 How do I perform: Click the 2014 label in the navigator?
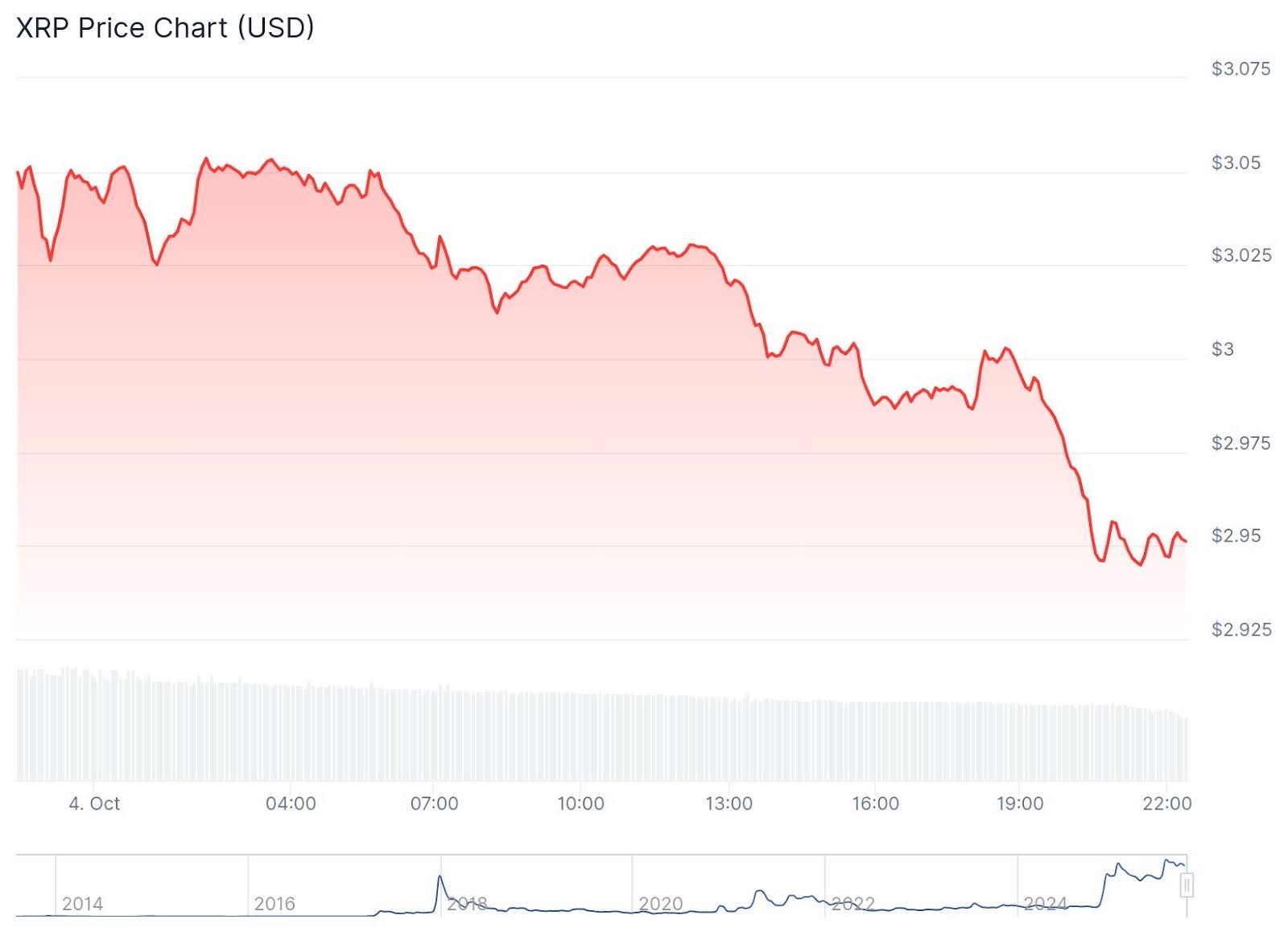click(x=82, y=904)
